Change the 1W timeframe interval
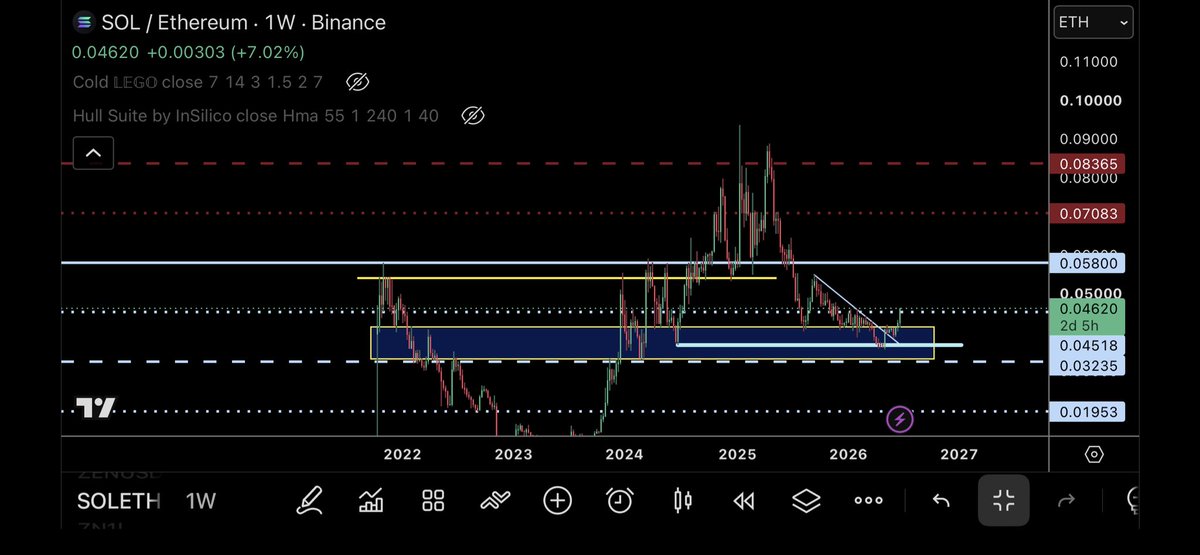 coord(201,501)
